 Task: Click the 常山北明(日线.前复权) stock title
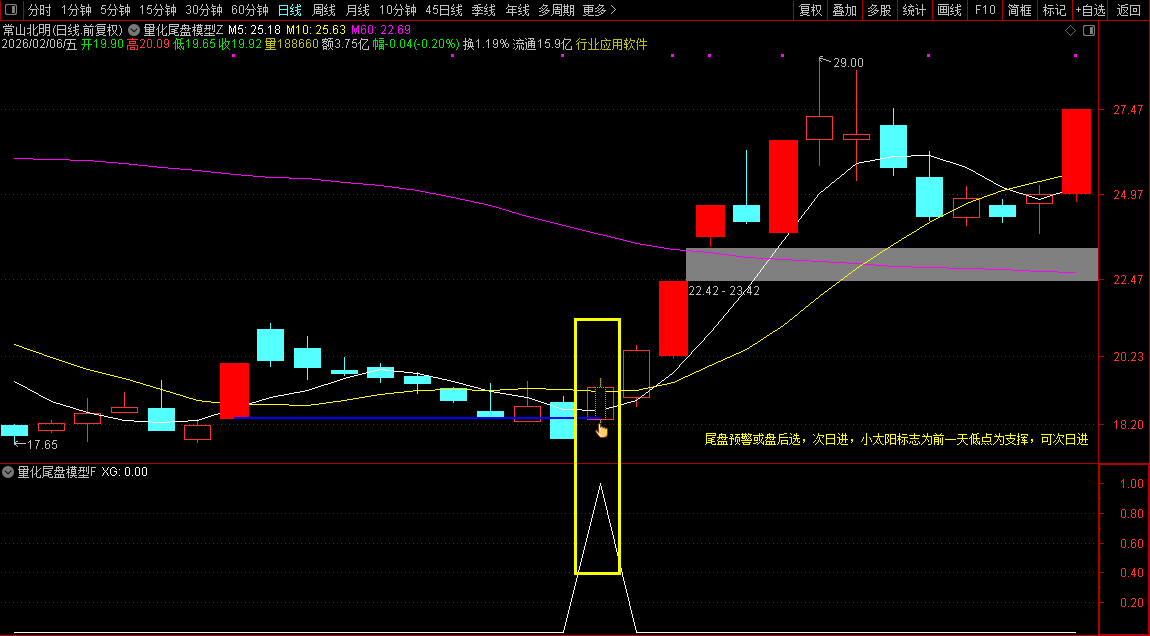click(x=63, y=30)
